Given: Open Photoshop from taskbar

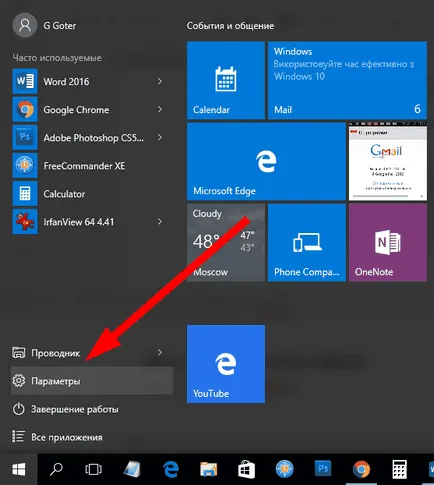Looking at the screenshot, I should pos(323,469).
